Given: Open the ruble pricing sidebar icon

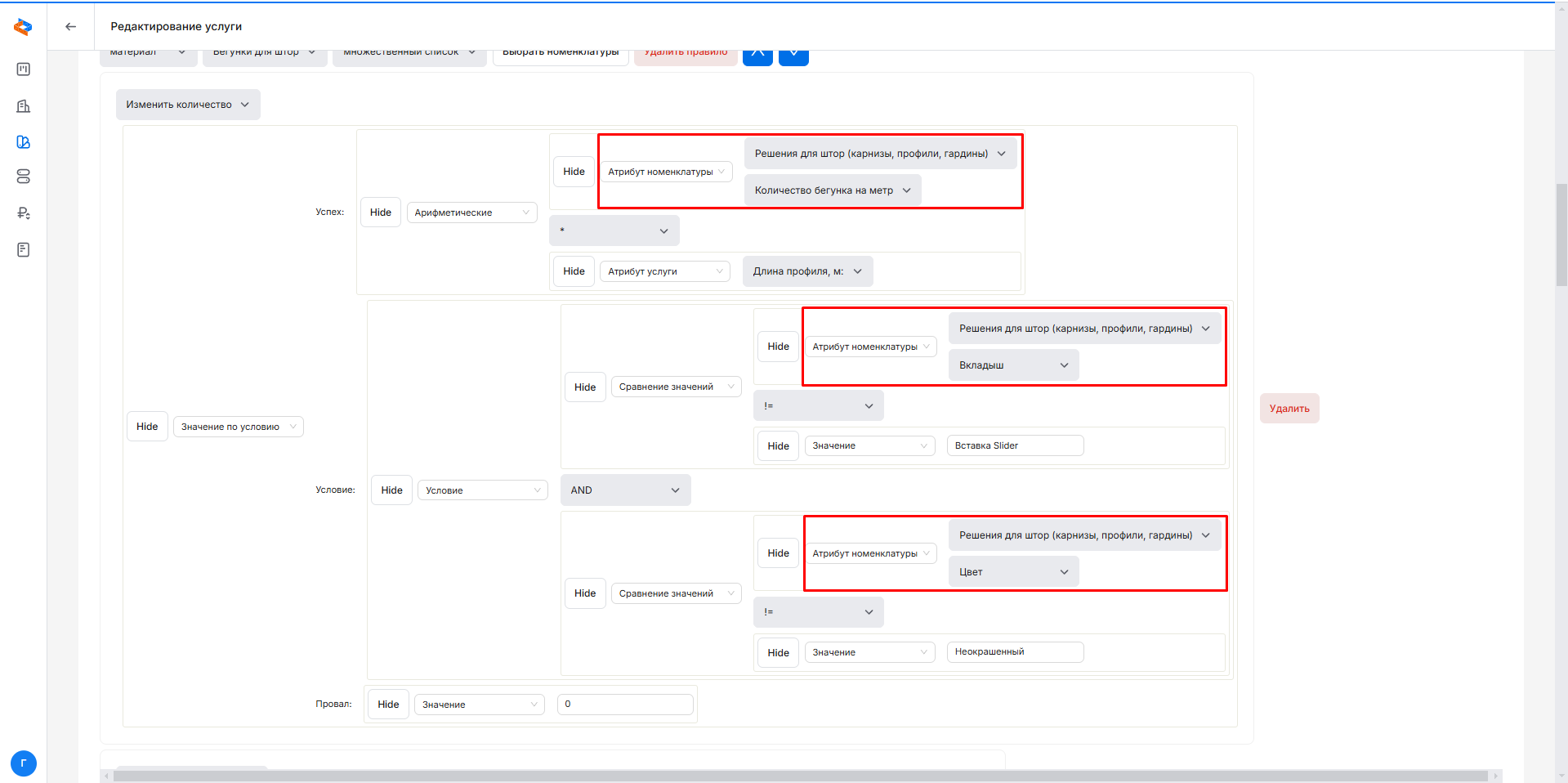Looking at the screenshot, I should point(23,213).
